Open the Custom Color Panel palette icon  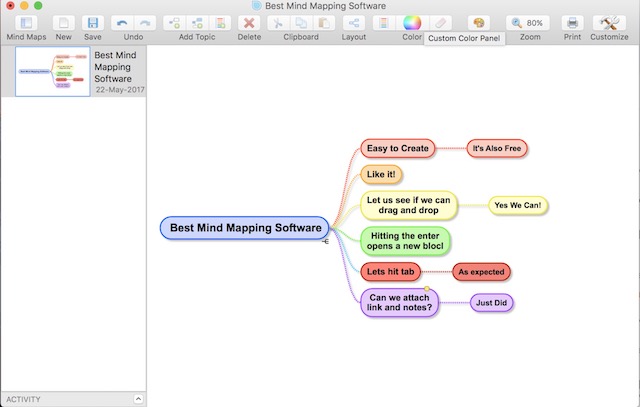click(x=479, y=23)
